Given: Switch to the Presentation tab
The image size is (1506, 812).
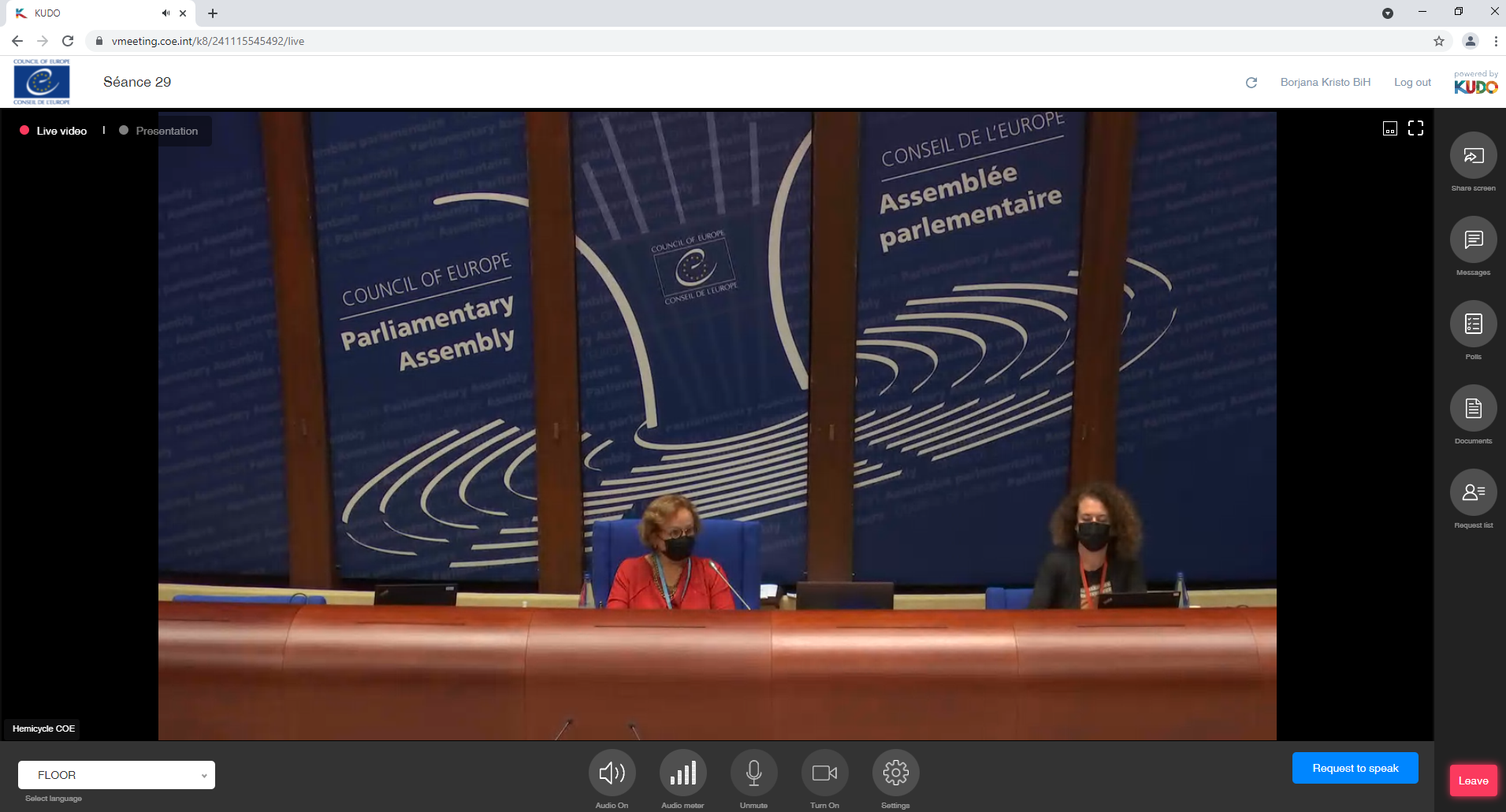Looking at the screenshot, I should (166, 131).
